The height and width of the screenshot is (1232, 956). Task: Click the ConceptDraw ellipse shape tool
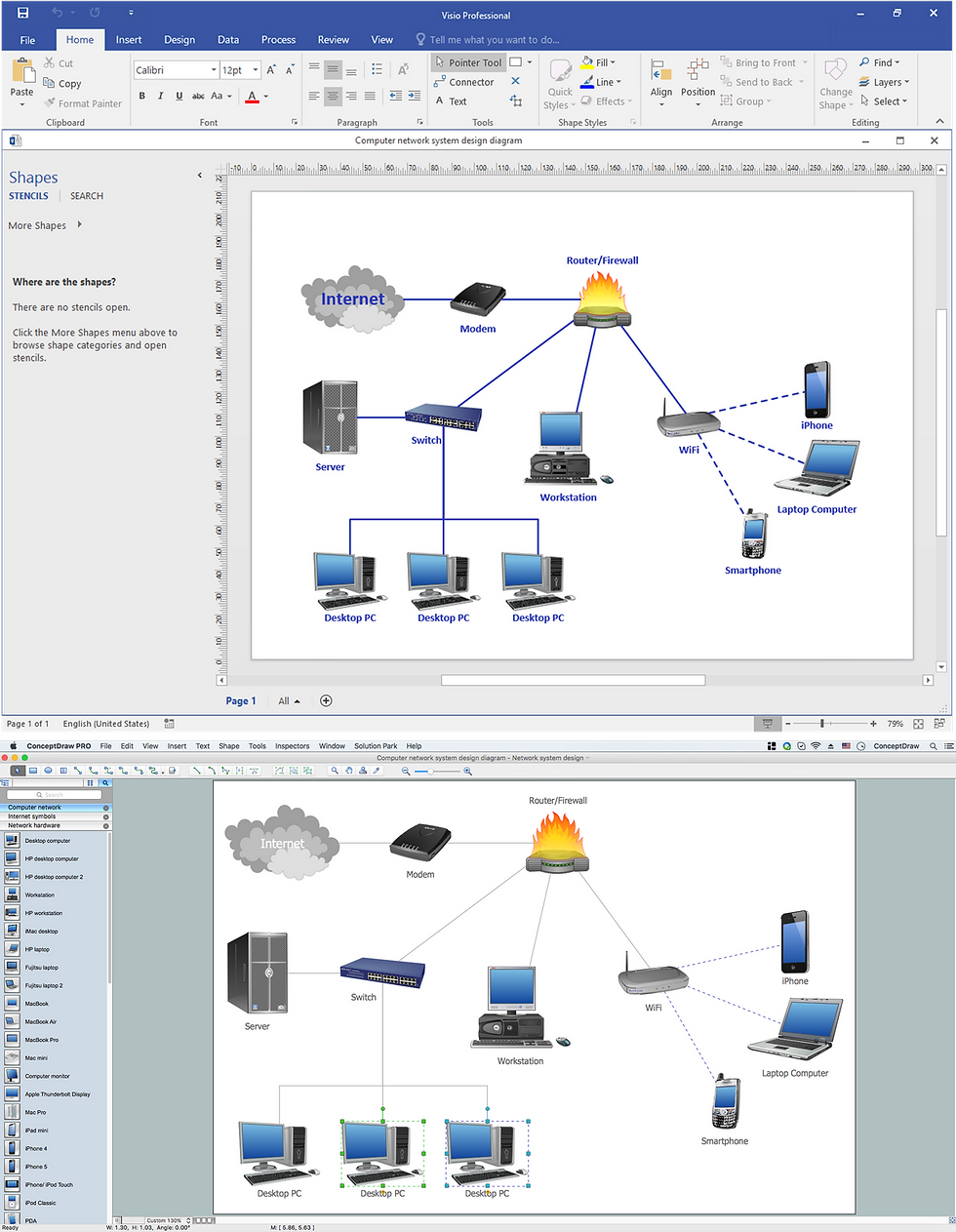pos(48,771)
